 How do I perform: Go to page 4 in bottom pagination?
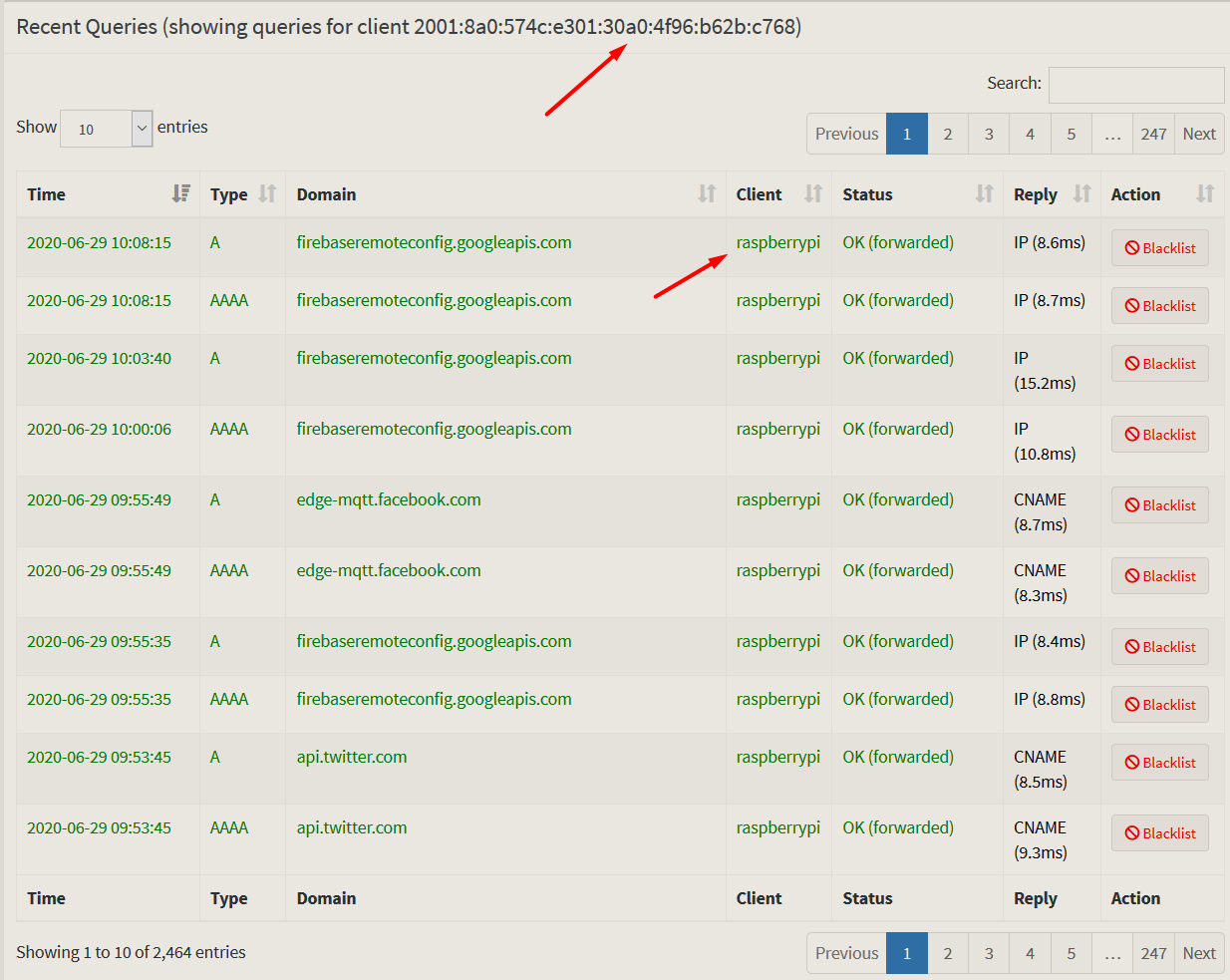[x=1030, y=953]
